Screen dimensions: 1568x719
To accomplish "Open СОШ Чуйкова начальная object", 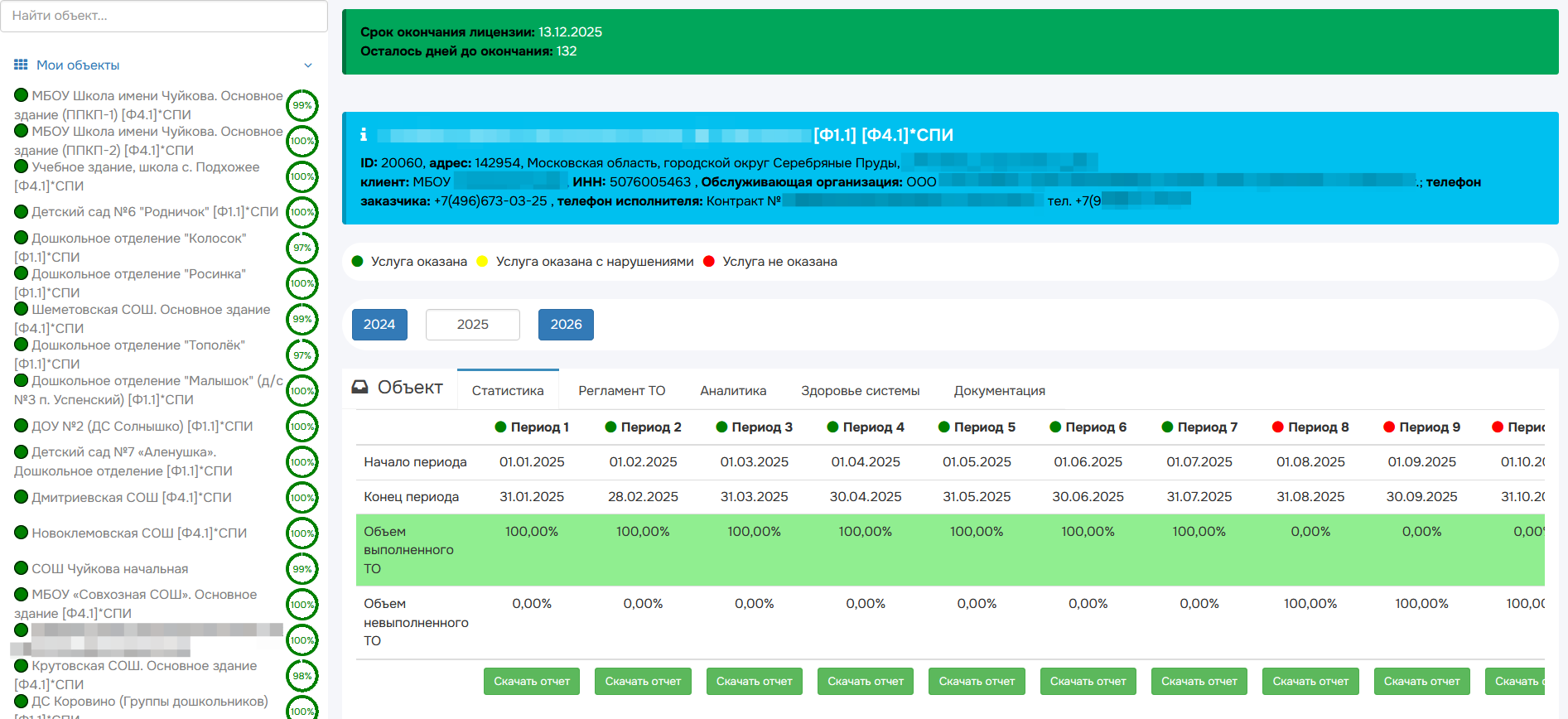I will pos(102,568).
